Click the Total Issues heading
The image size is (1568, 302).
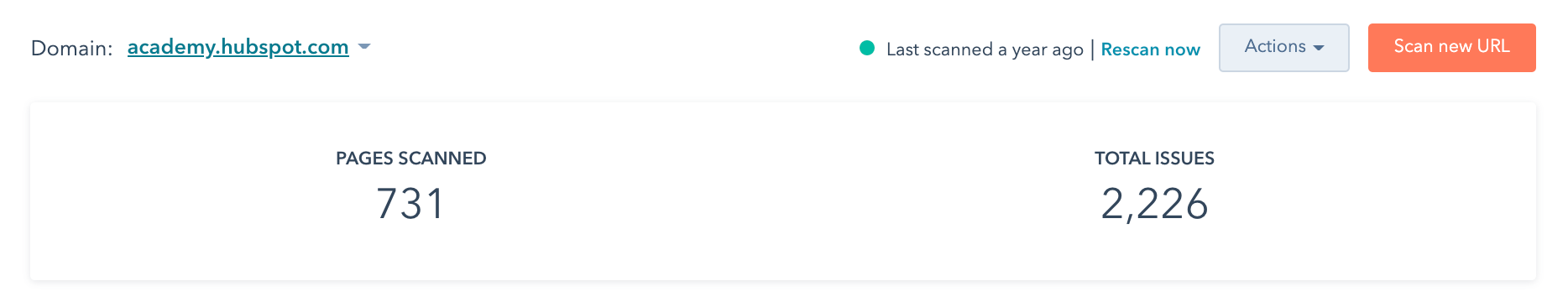coord(1154,158)
